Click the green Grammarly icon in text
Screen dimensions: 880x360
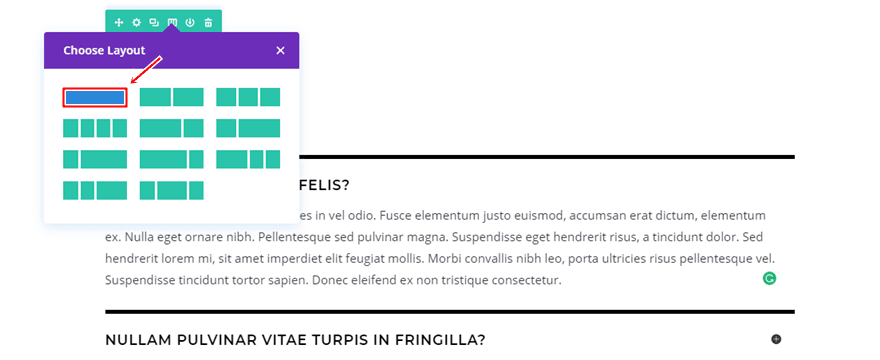(769, 278)
